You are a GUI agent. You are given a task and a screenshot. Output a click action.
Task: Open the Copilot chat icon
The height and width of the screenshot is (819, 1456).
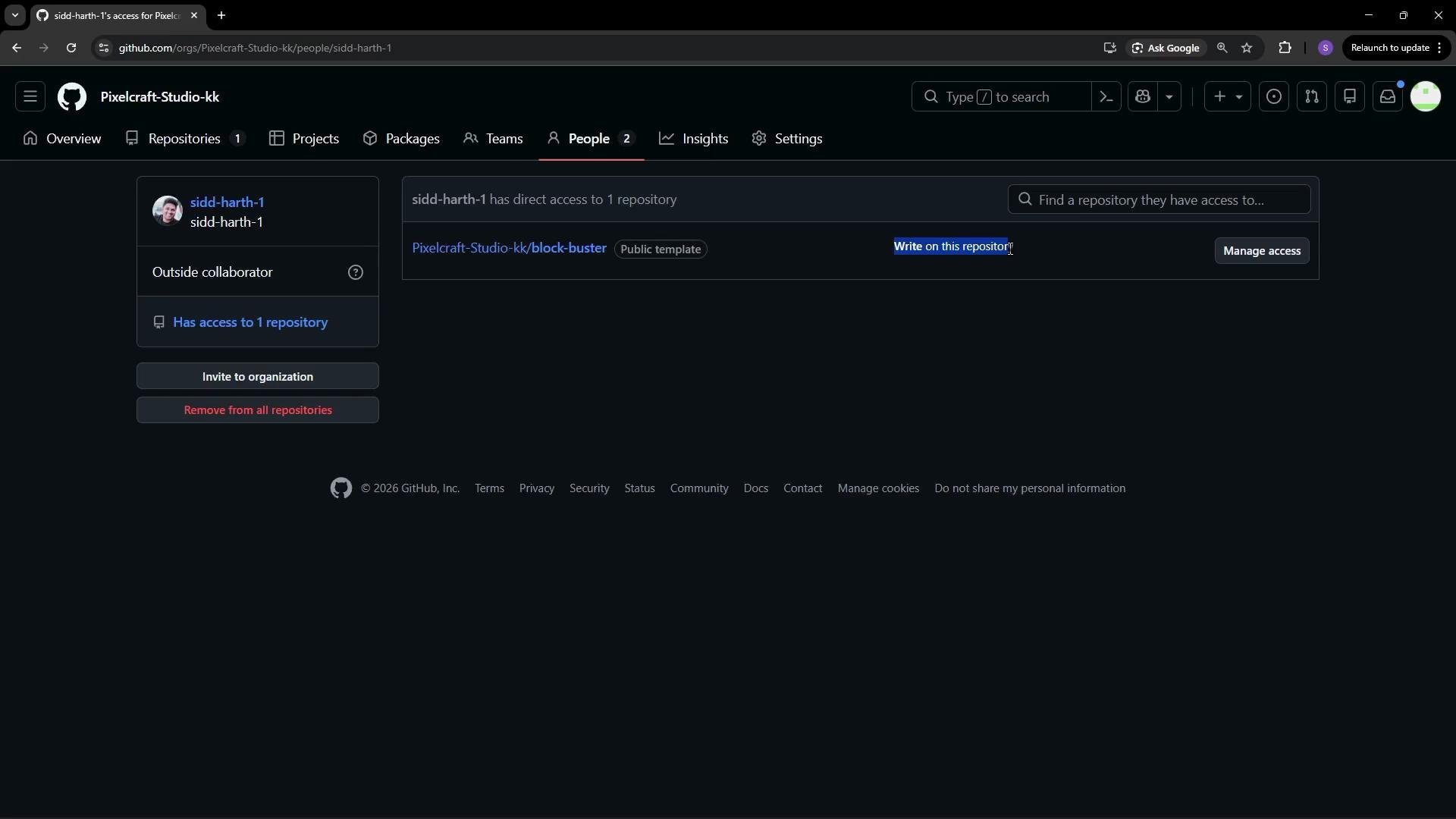point(1143,97)
